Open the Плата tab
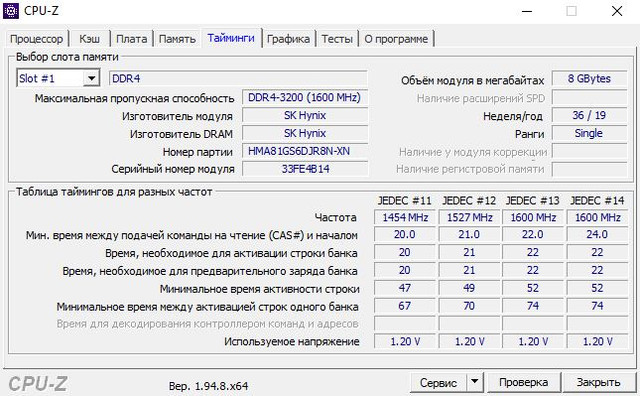This screenshot has width=640, height=396. click(x=131, y=39)
